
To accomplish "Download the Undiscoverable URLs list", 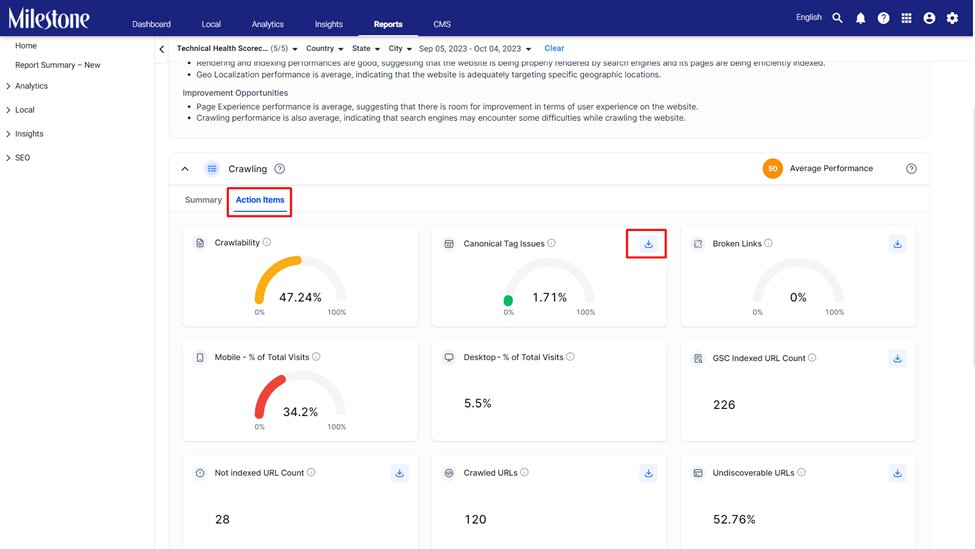I will click(897, 473).
